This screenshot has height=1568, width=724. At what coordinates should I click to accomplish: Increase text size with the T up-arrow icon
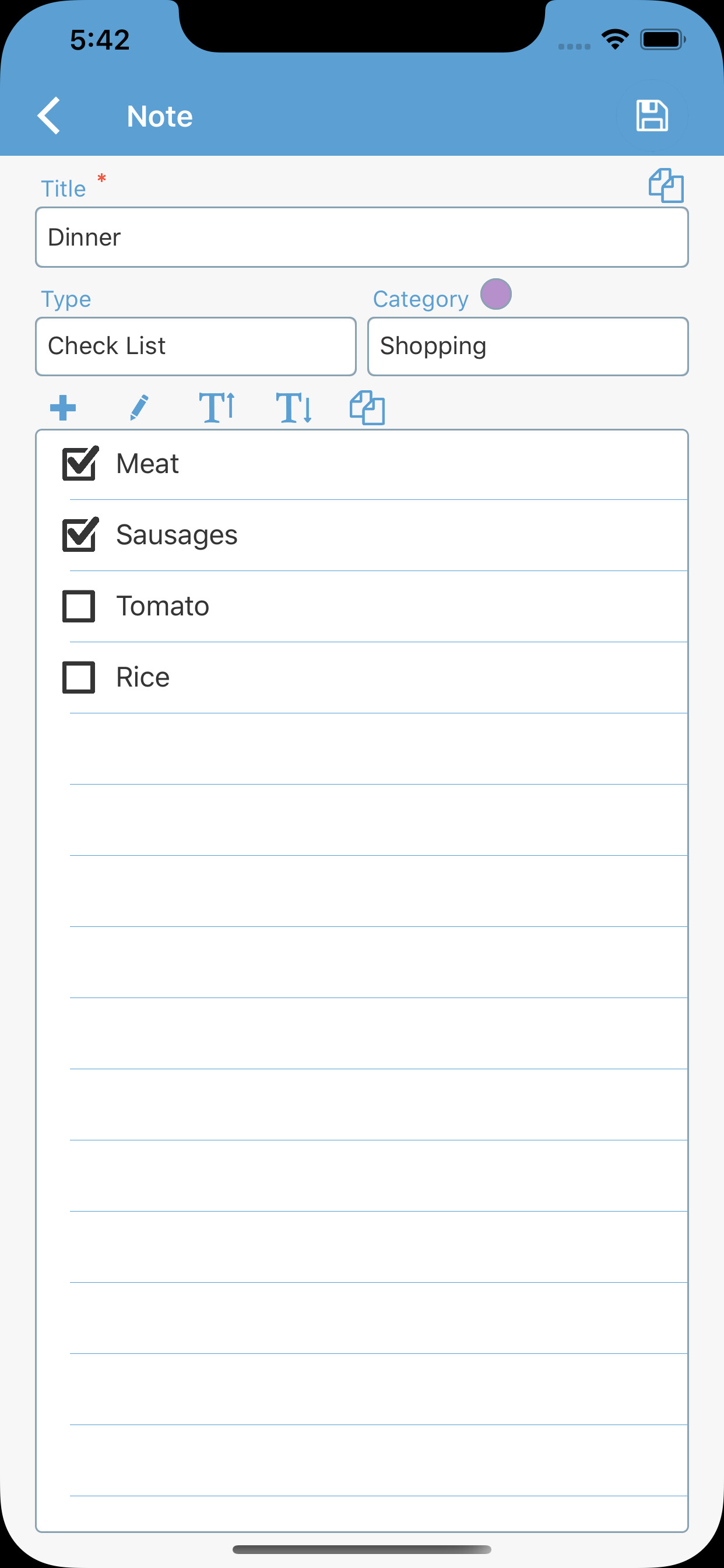coord(217,408)
